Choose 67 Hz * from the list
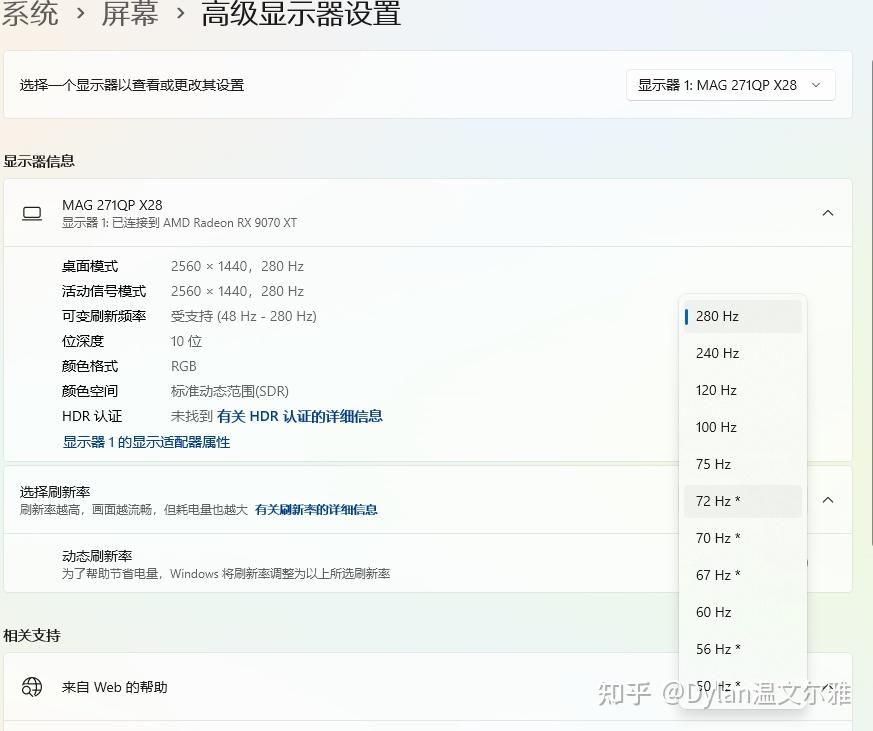Viewport: 873px width, 731px height. point(743,575)
